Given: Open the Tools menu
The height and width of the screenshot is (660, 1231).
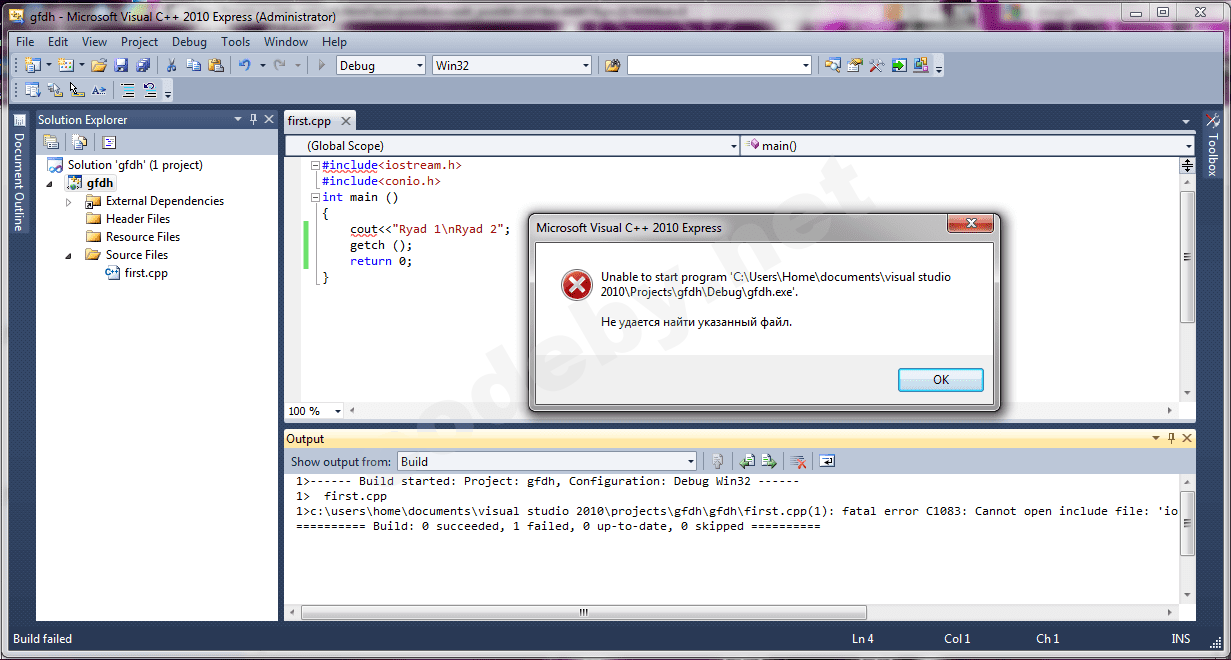Looking at the screenshot, I should [x=236, y=42].
